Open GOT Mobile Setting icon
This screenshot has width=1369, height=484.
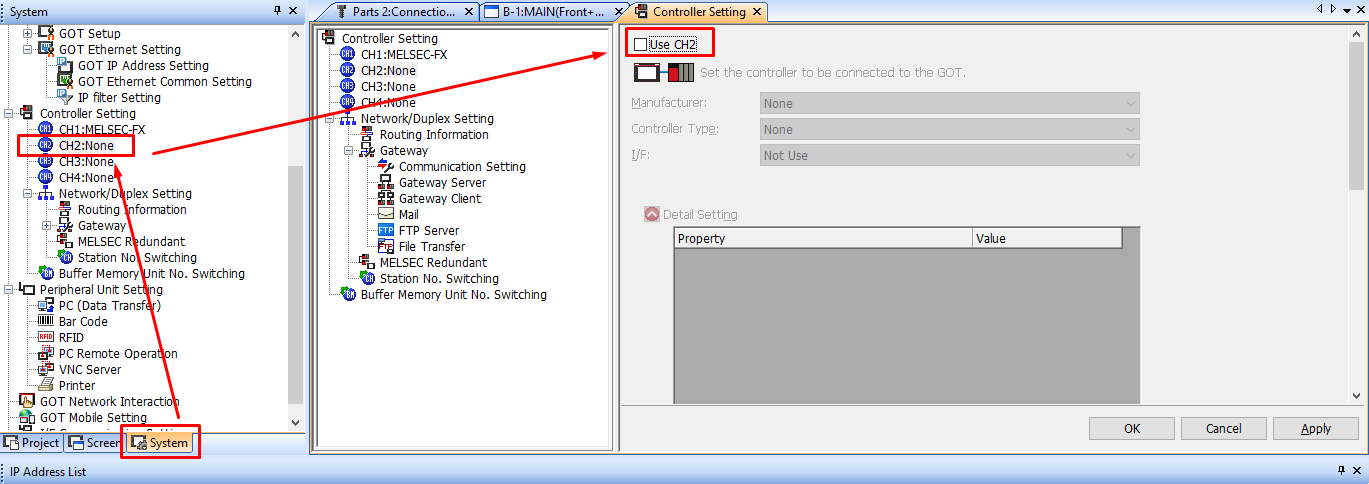pyautogui.click(x=27, y=418)
